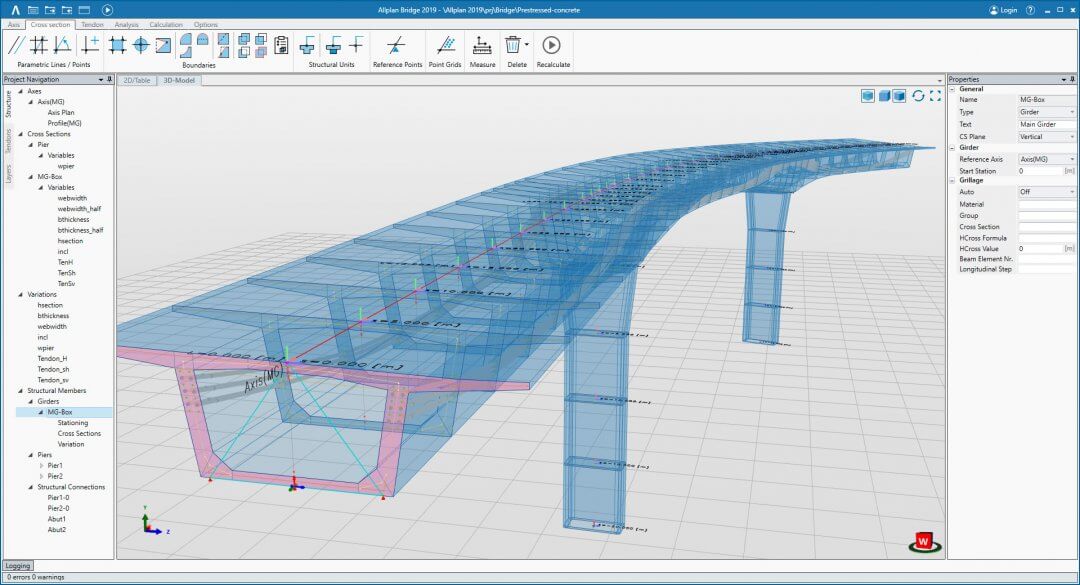Open the Point Grids tool

coord(446,44)
